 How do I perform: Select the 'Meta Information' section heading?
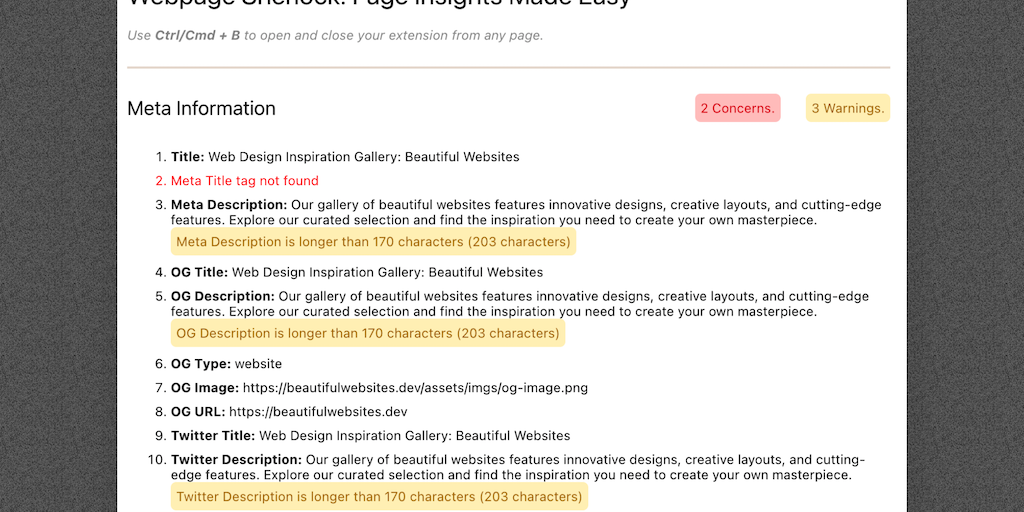pyautogui.click(x=201, y=108)
